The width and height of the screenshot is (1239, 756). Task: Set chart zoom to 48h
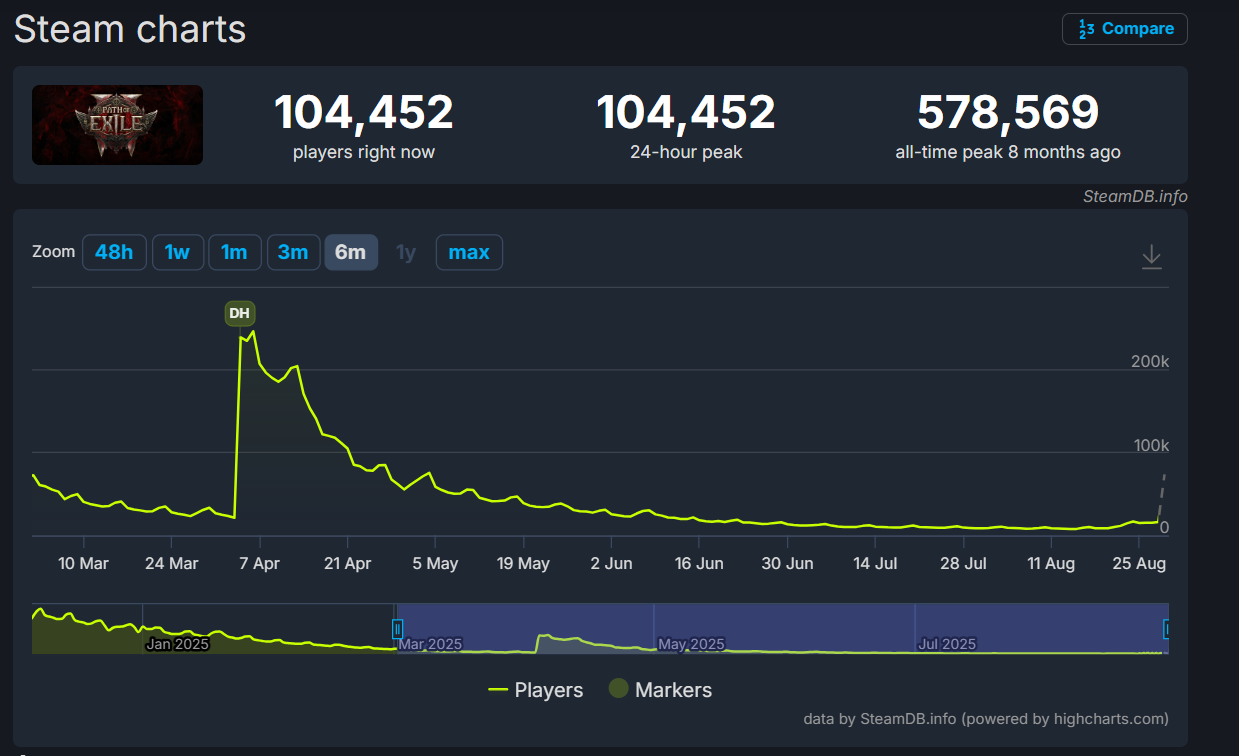point(114,252)
